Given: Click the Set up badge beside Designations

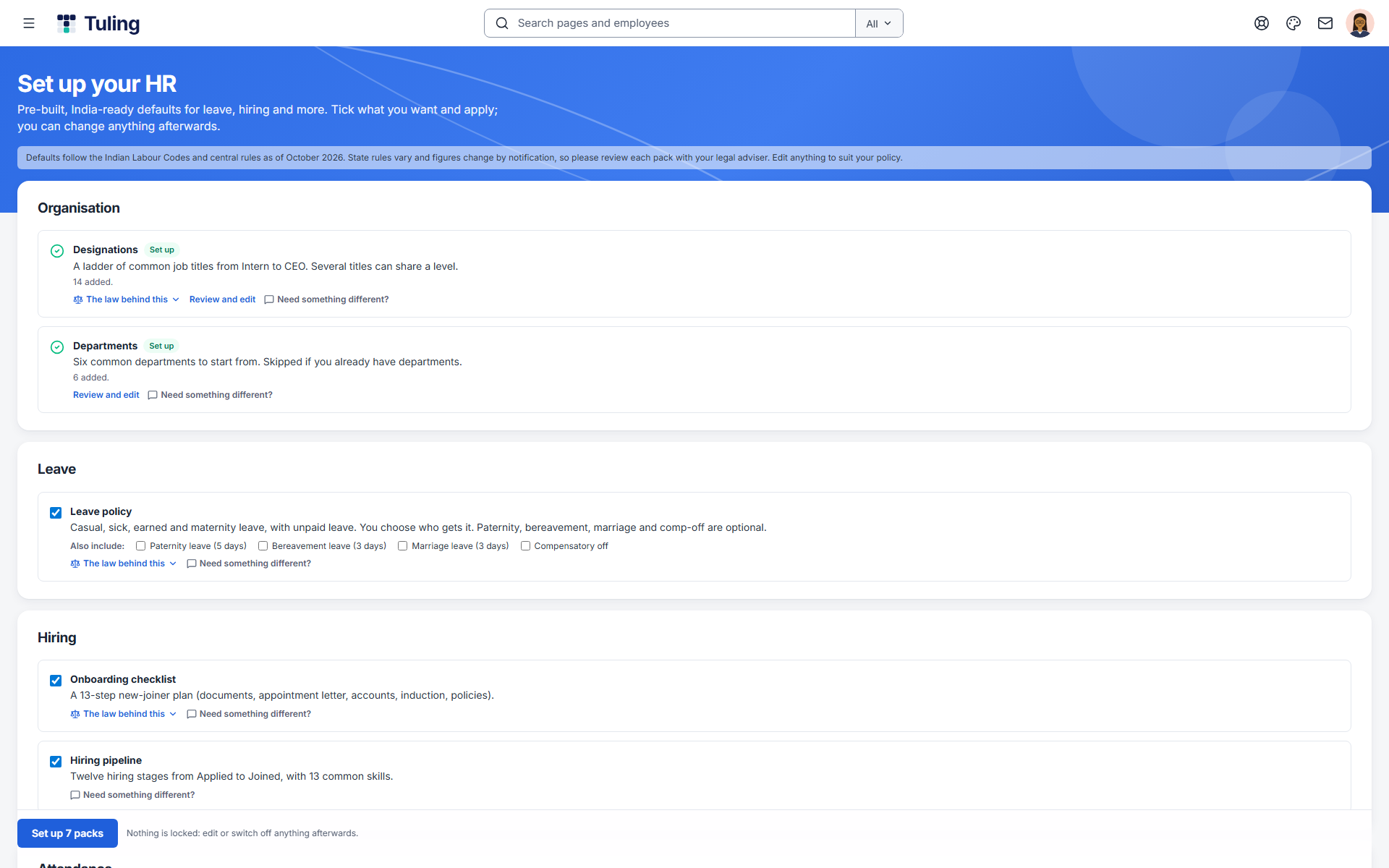Looking at the screenshot, I should (162, 250).
